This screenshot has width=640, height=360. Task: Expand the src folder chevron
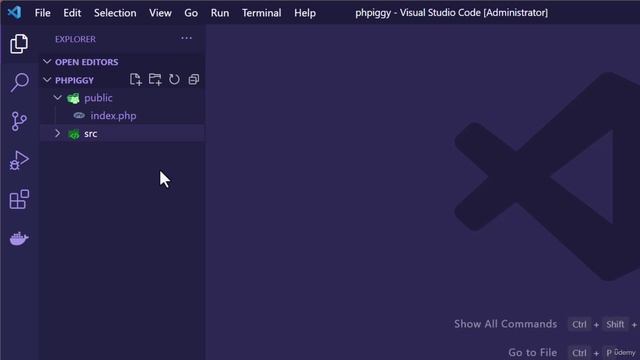58,133
